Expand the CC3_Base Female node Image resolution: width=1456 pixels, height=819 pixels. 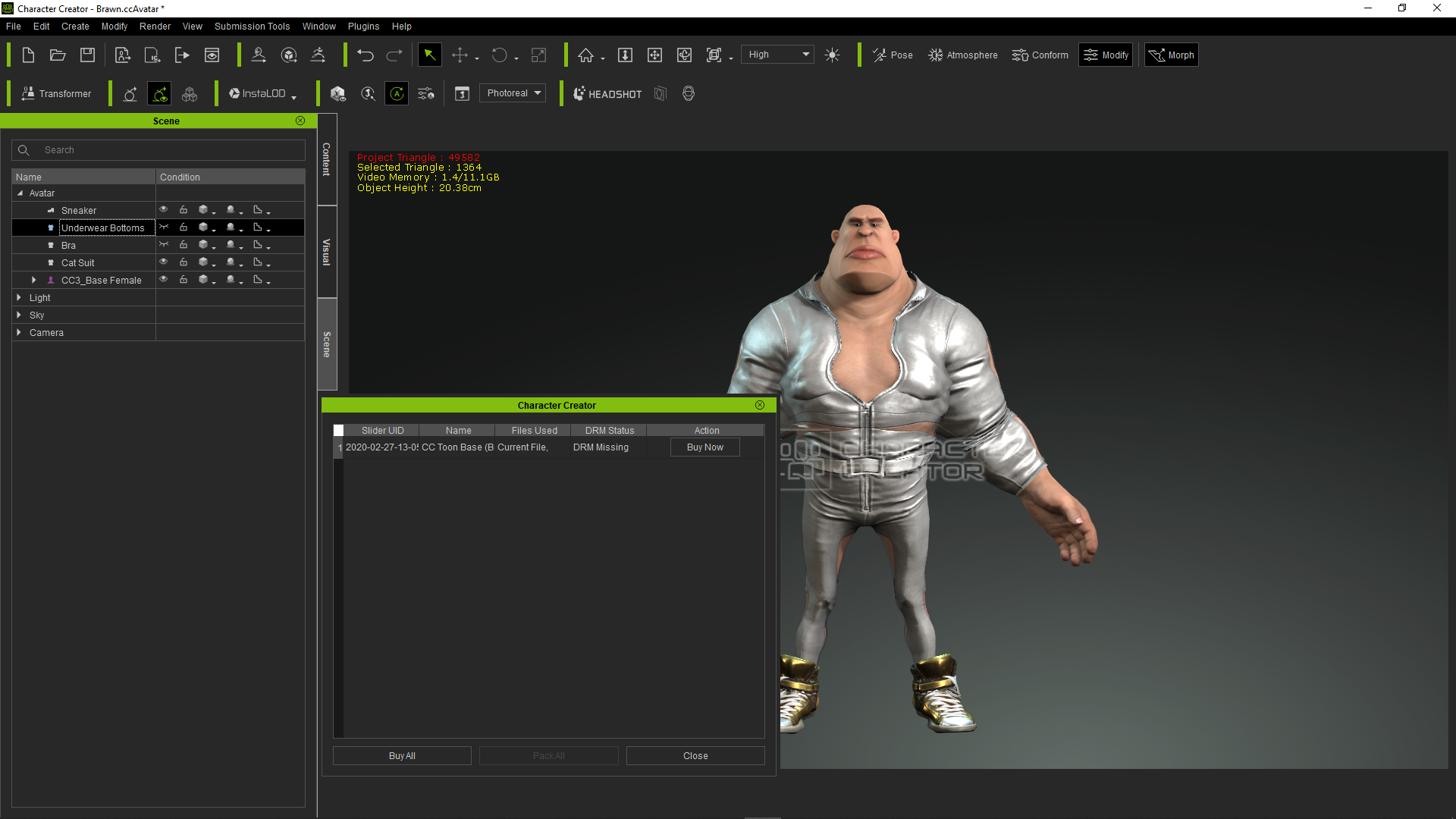coord(33,280)
